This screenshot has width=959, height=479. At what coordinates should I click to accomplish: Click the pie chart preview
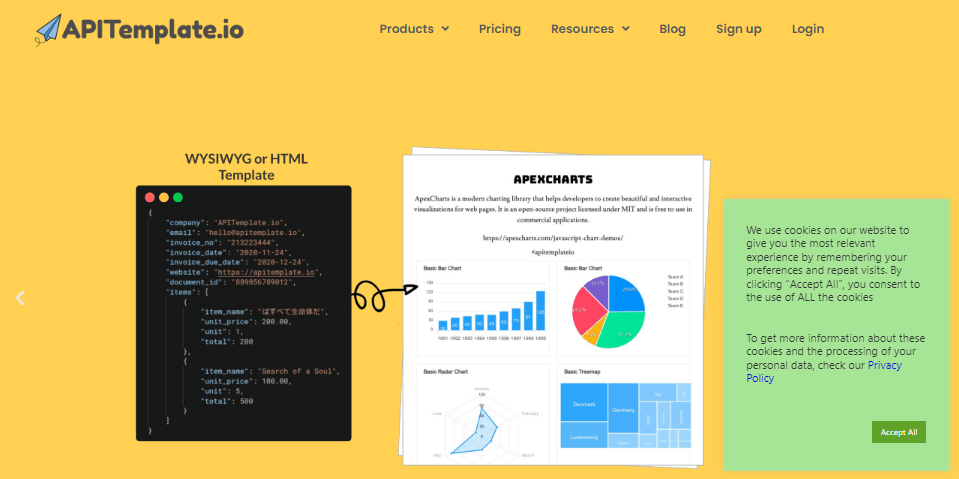point(609,311)
